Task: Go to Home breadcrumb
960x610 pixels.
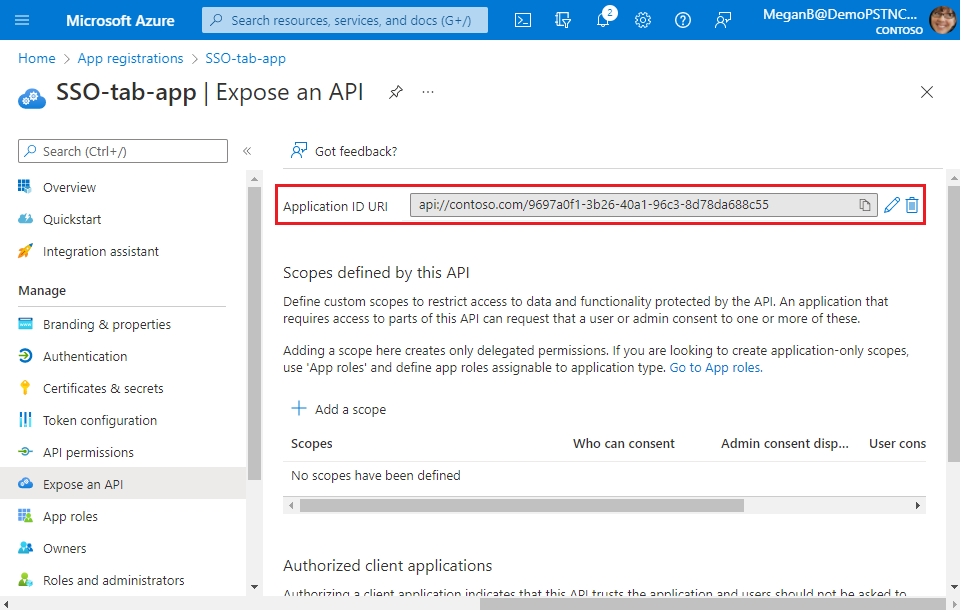Action: (37, 58)
